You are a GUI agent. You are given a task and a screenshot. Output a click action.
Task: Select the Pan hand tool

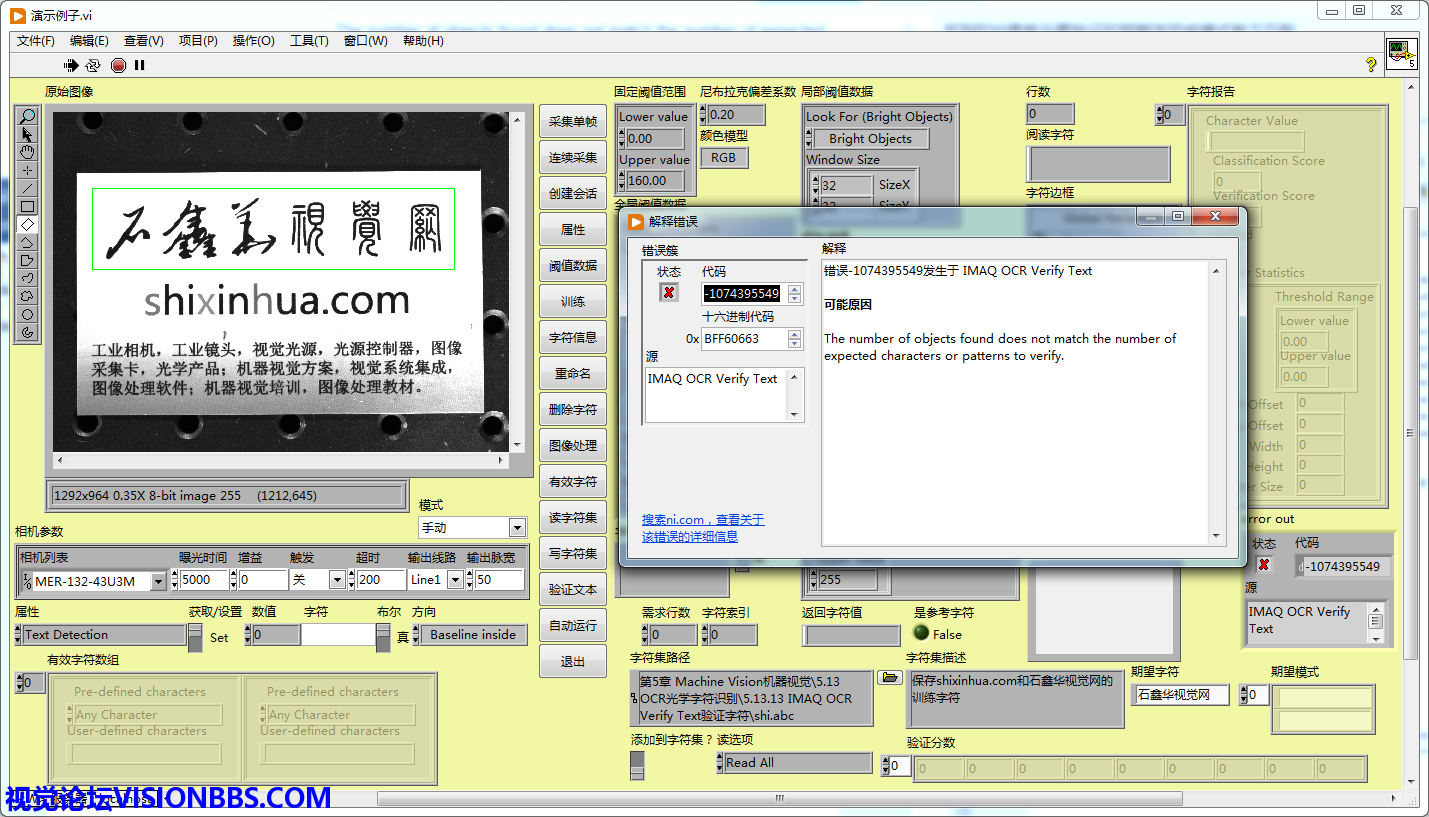(x=28, y=152)
